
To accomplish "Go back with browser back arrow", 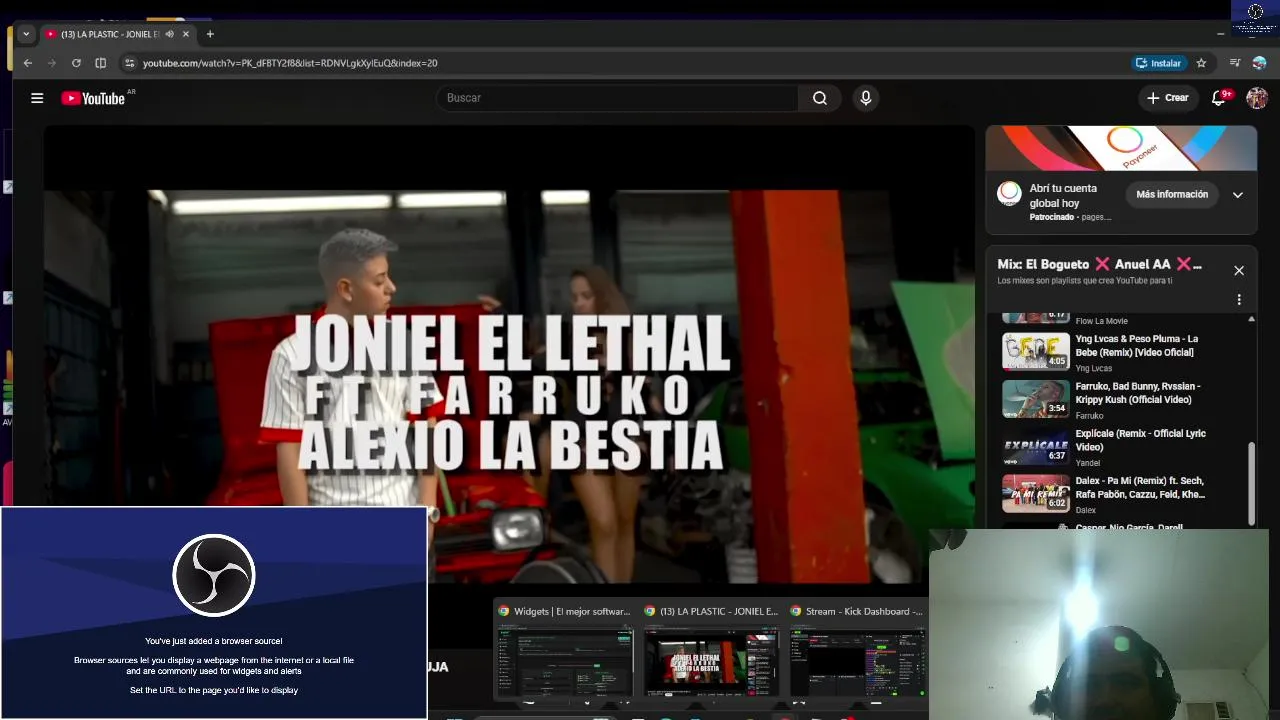I will click(x=28, y=63).
